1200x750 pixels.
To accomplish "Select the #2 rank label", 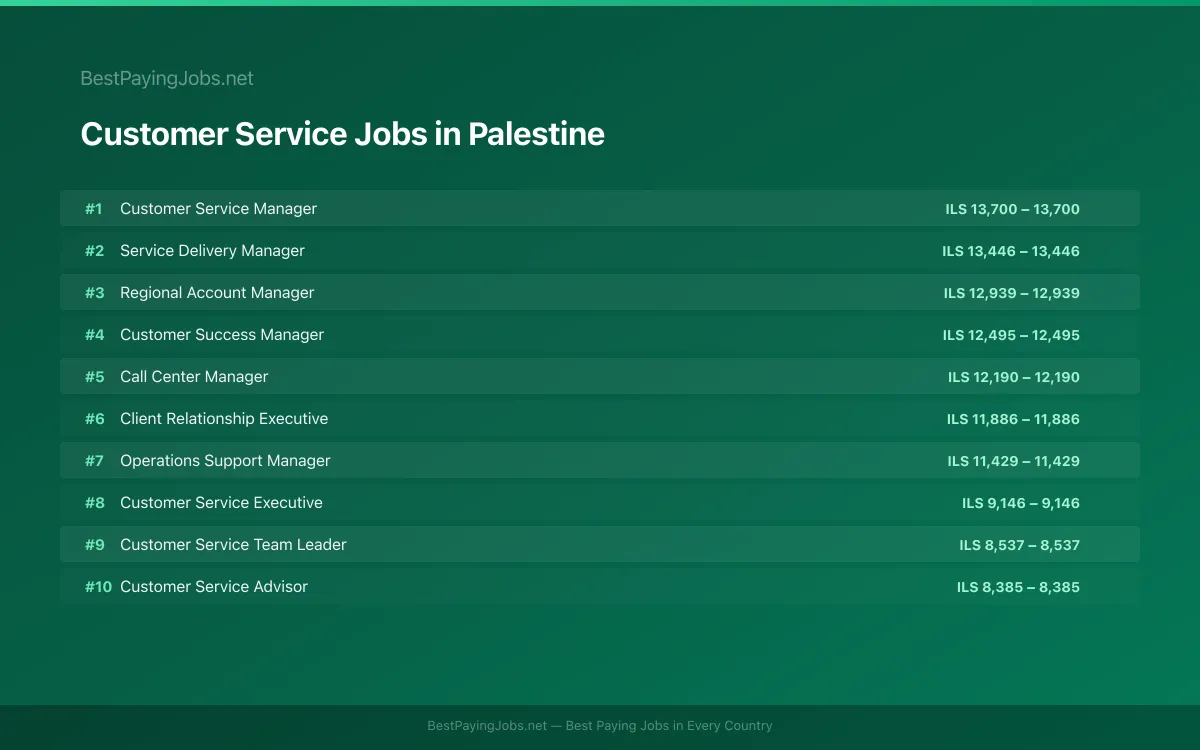I will pyautogui.click(x=94, y=251).
